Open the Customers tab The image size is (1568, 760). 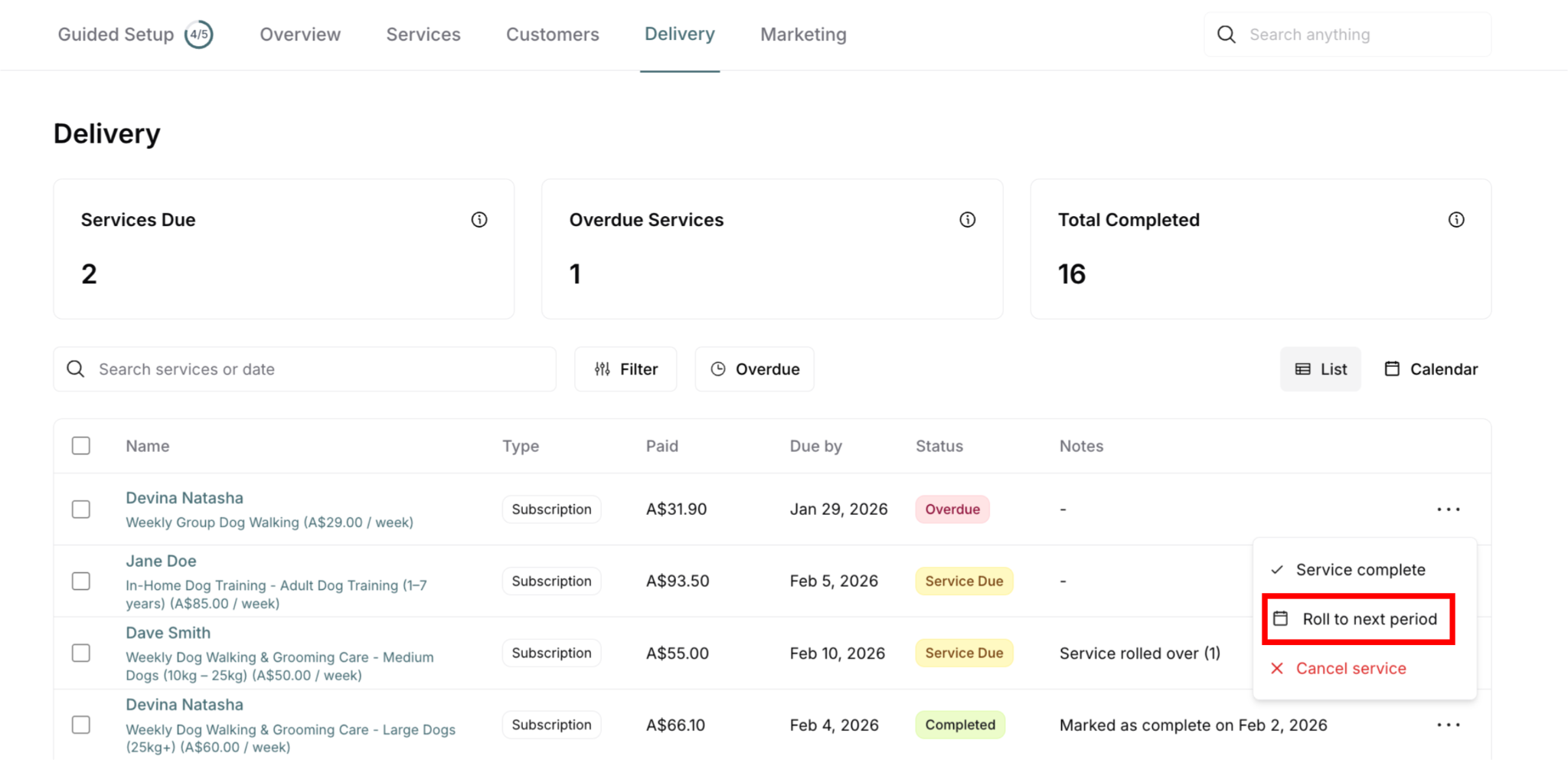[553, 34]
